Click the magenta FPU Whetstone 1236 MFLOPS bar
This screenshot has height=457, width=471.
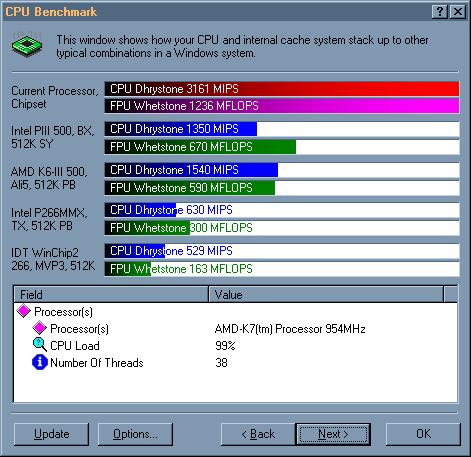point(282,106)
